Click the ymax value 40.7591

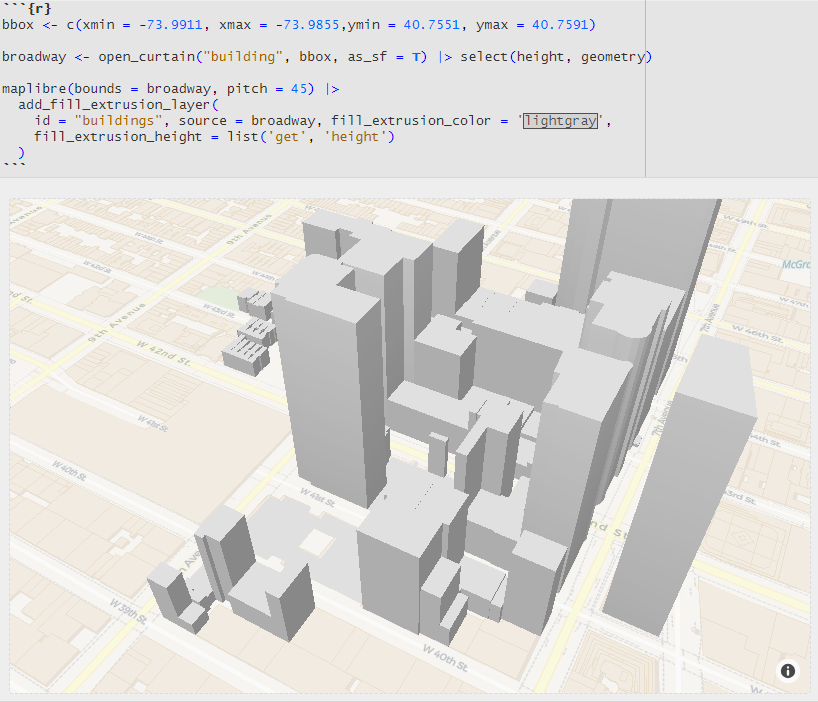click(x=560, y=25)
